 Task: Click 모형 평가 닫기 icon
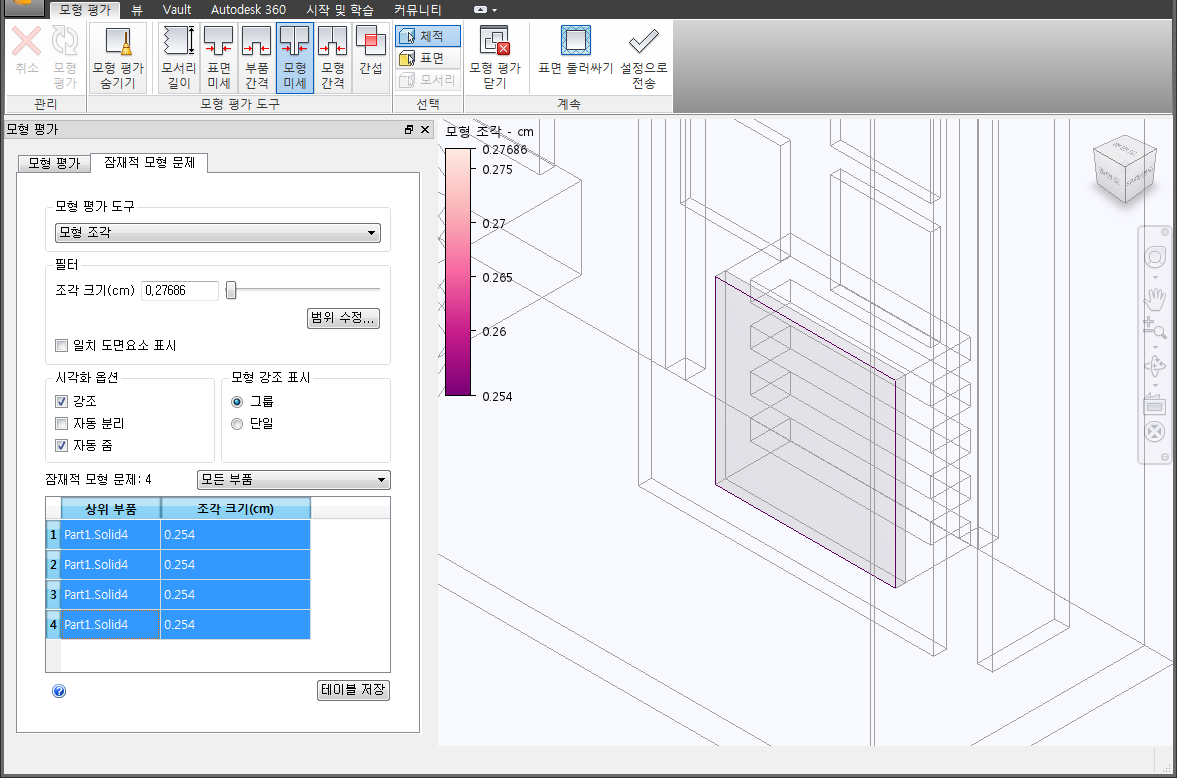coord(495,41)
